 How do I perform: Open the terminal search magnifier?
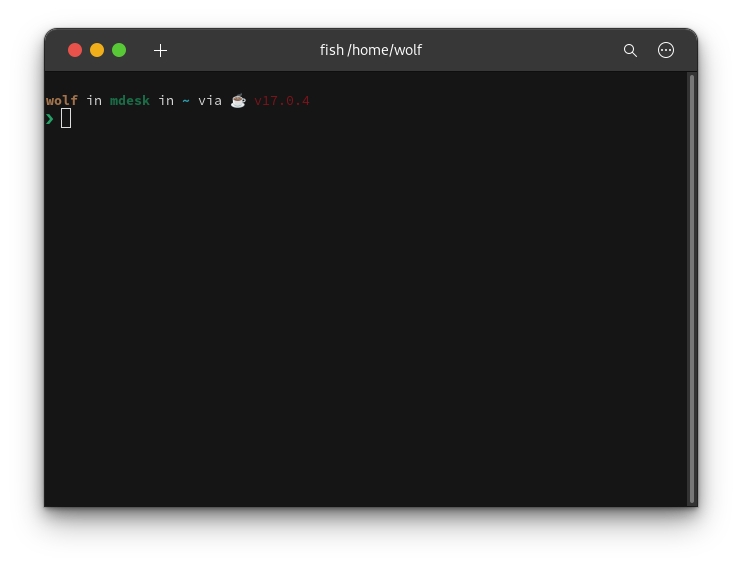click(630, 50)
